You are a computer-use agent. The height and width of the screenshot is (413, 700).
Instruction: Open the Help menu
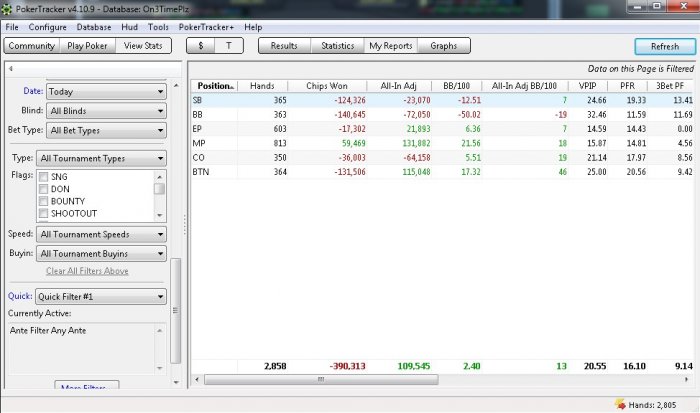(x=253, y=27)
